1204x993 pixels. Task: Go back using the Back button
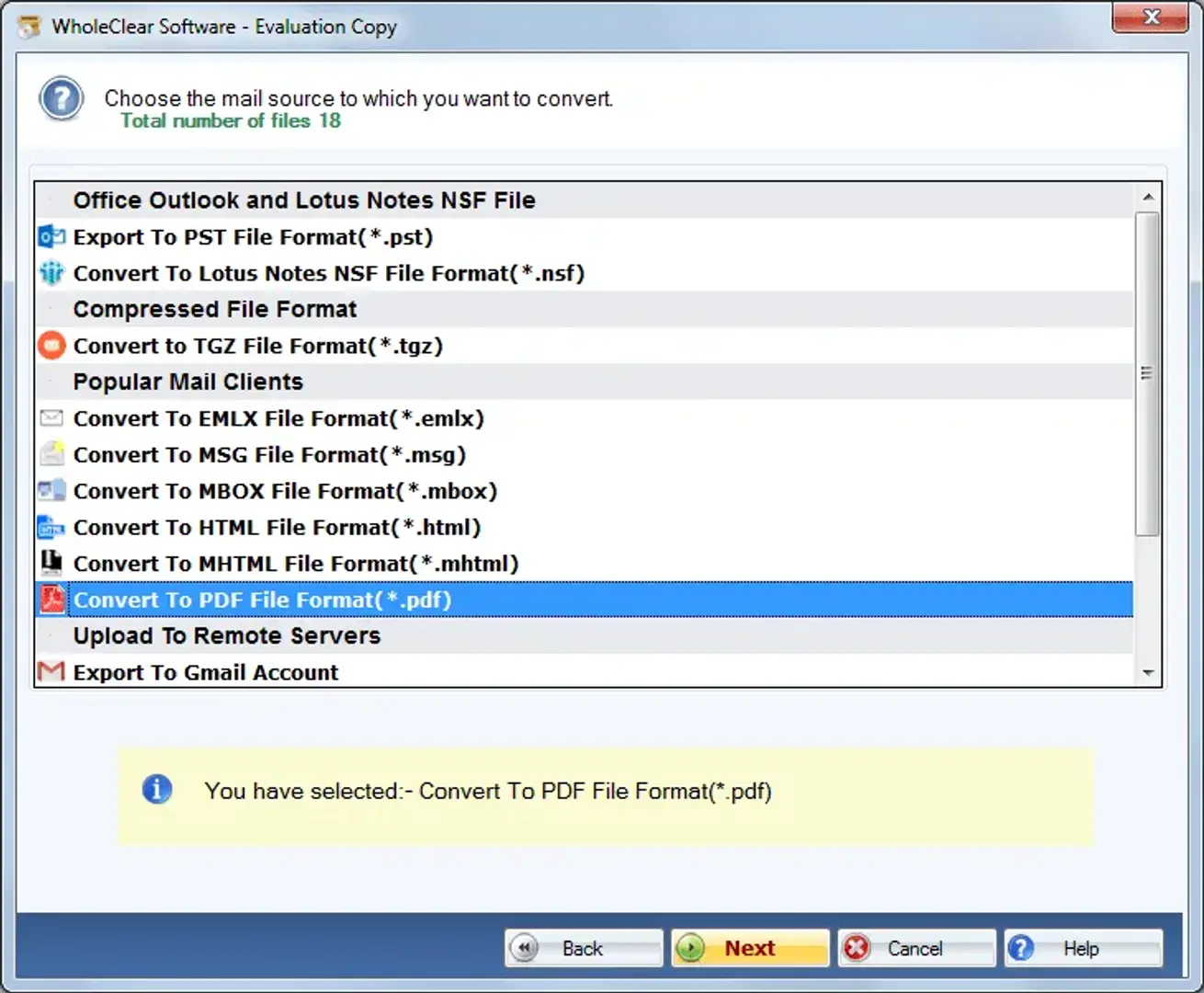point(583,948)
